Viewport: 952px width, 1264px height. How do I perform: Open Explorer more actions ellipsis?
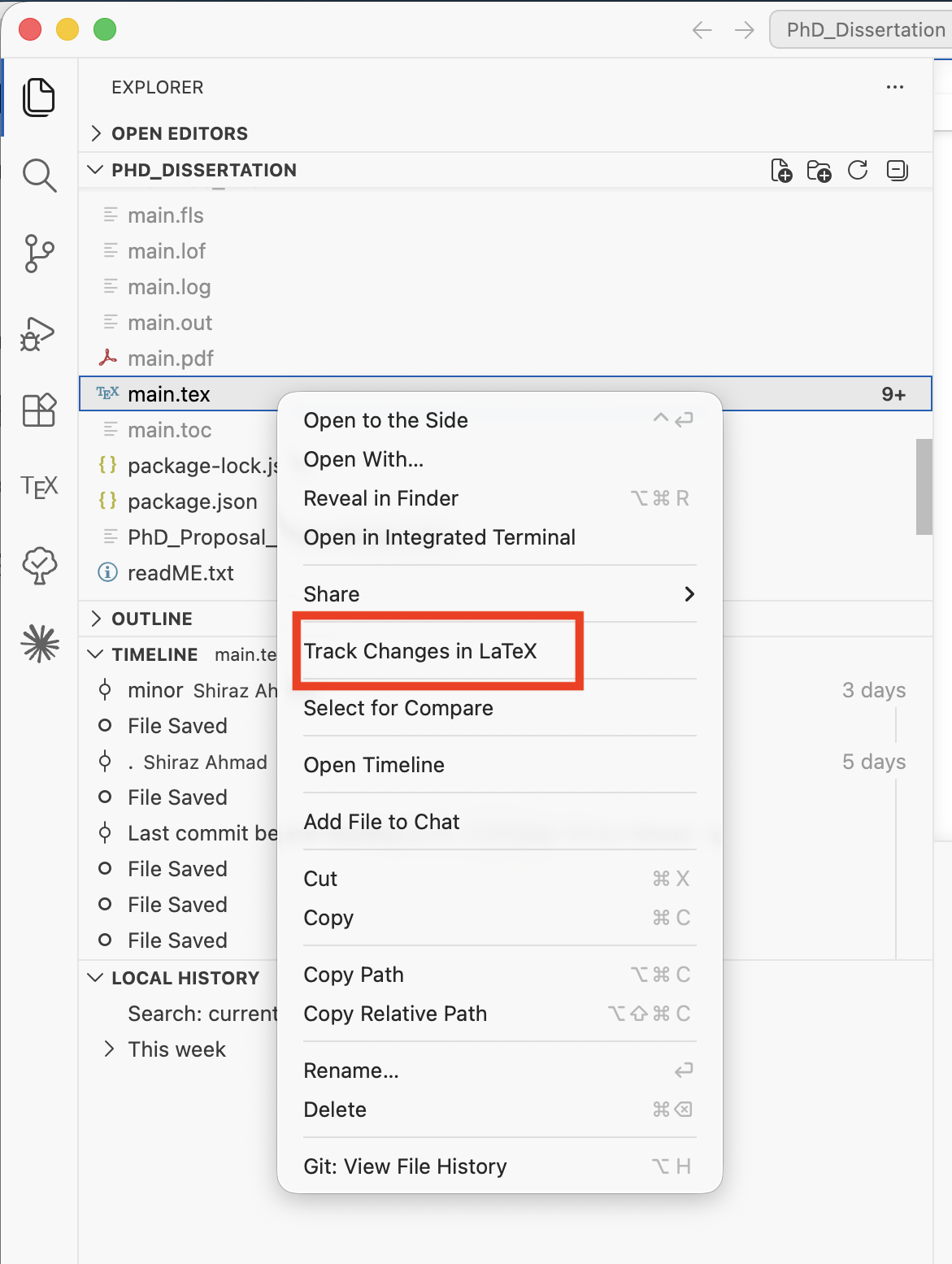point(895,87)
